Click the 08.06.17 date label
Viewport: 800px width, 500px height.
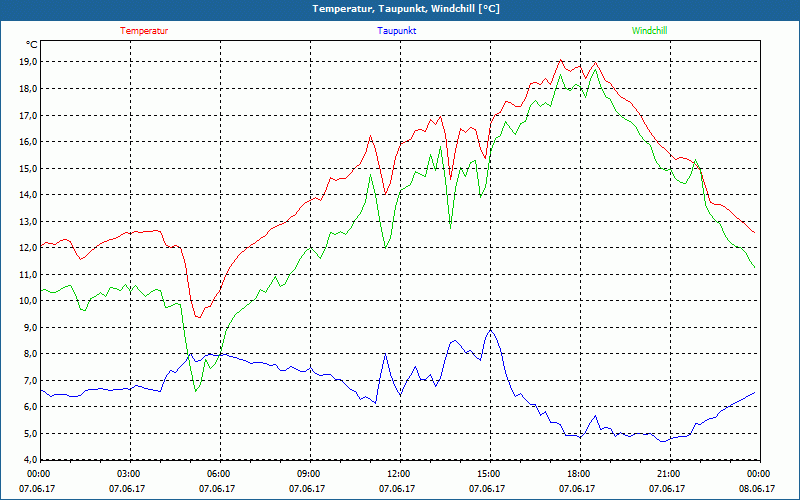(x=757, y=489)
